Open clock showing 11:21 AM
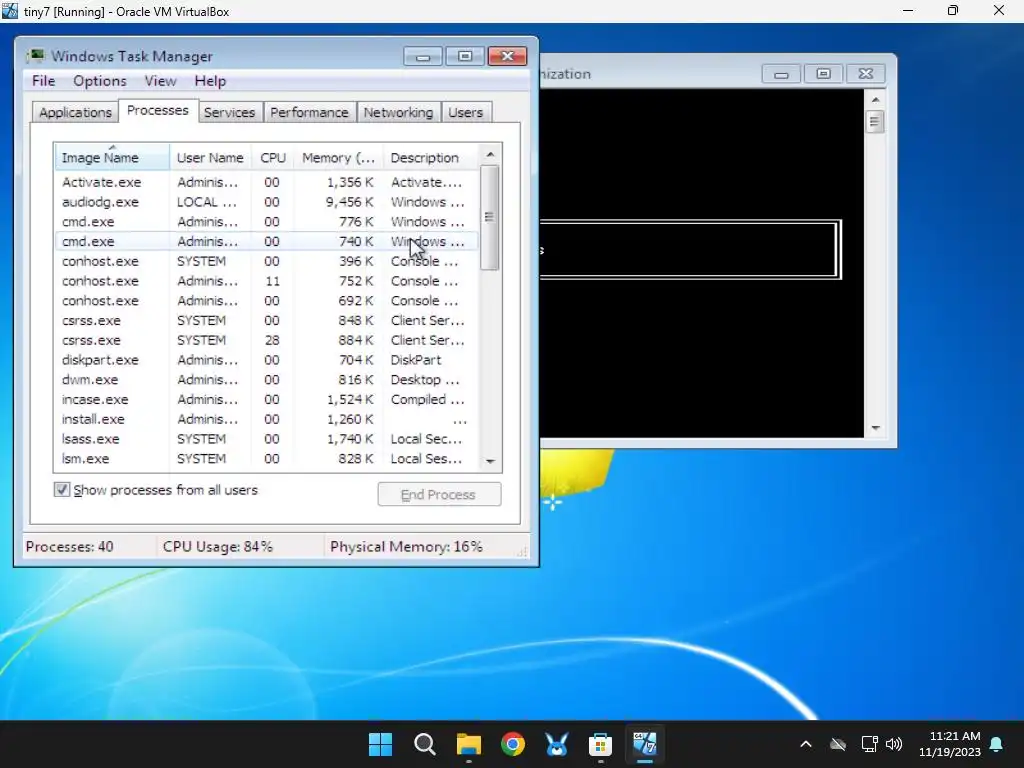Viewport: 1024px width, 768px height. click(x=950, y=744)
